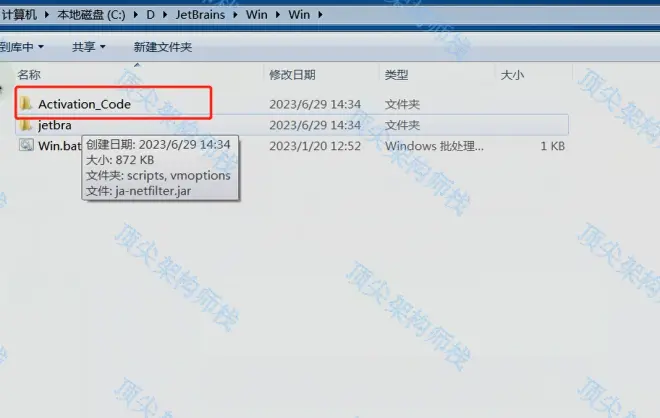The width and height of the screenshot is (660, 418).
Task: Expand the arrow after the first Win breadcrumb
Action: pos(278,15)
